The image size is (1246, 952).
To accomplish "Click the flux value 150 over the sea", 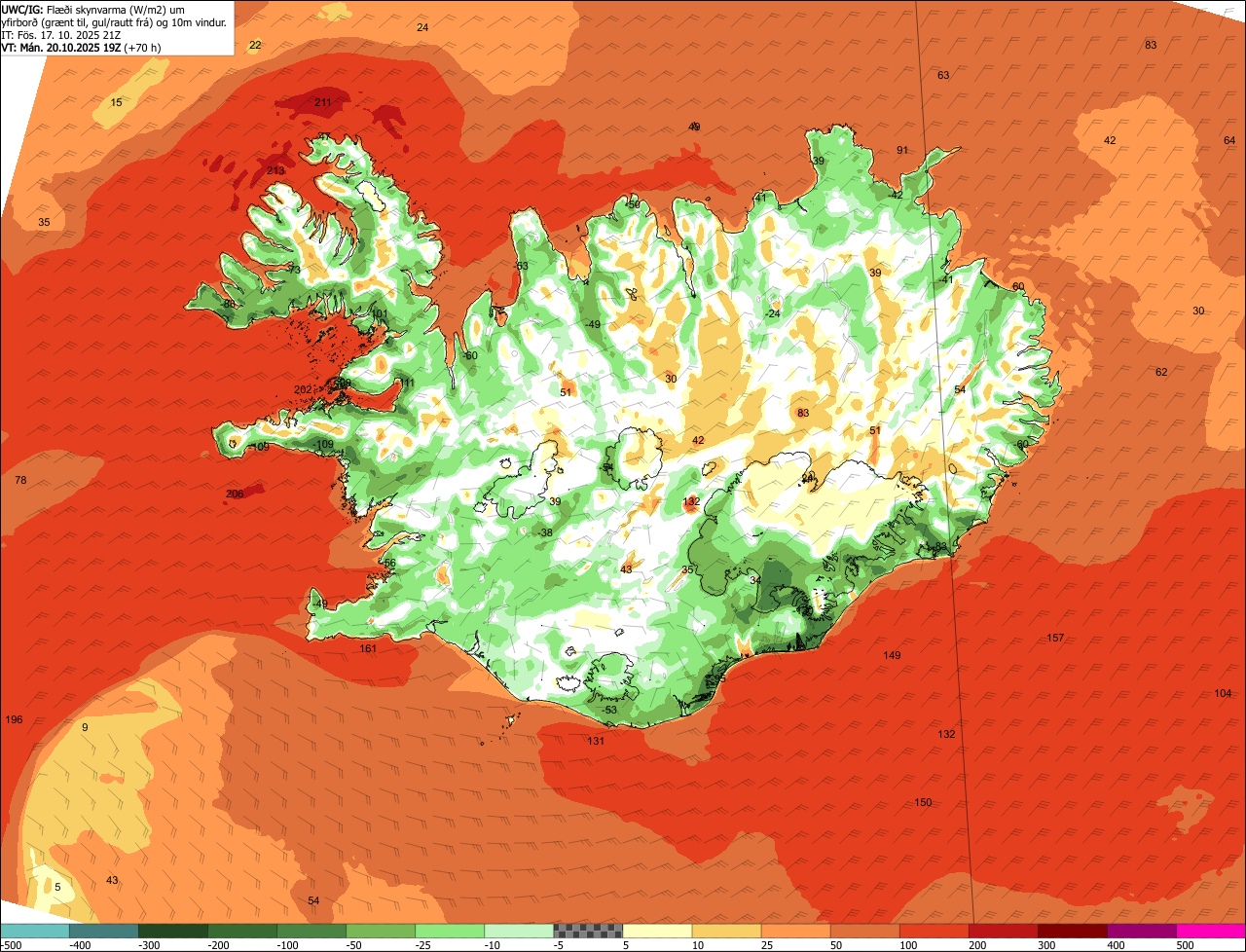I will tap(923, 803).
